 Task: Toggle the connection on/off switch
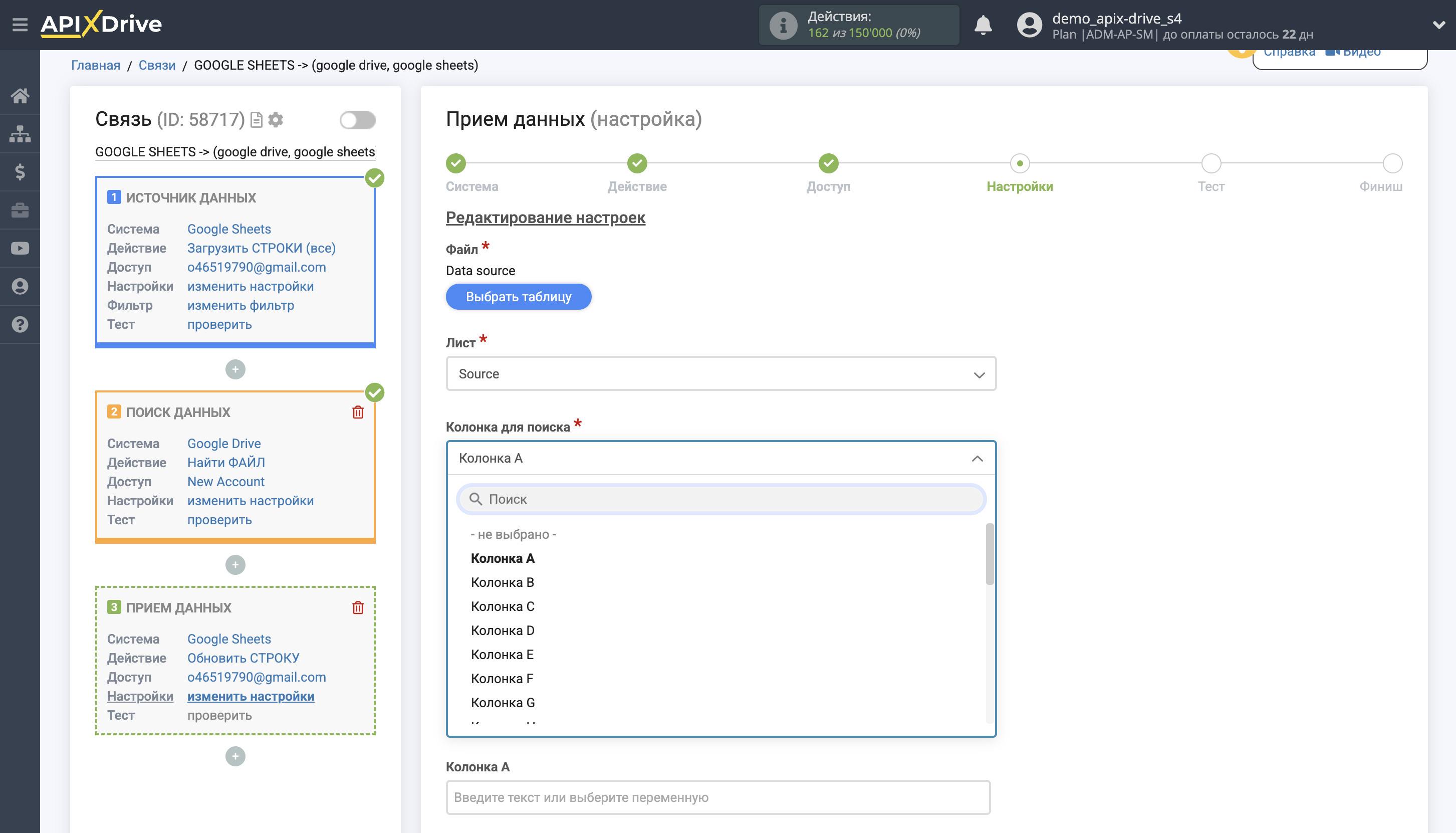point(357,120)
